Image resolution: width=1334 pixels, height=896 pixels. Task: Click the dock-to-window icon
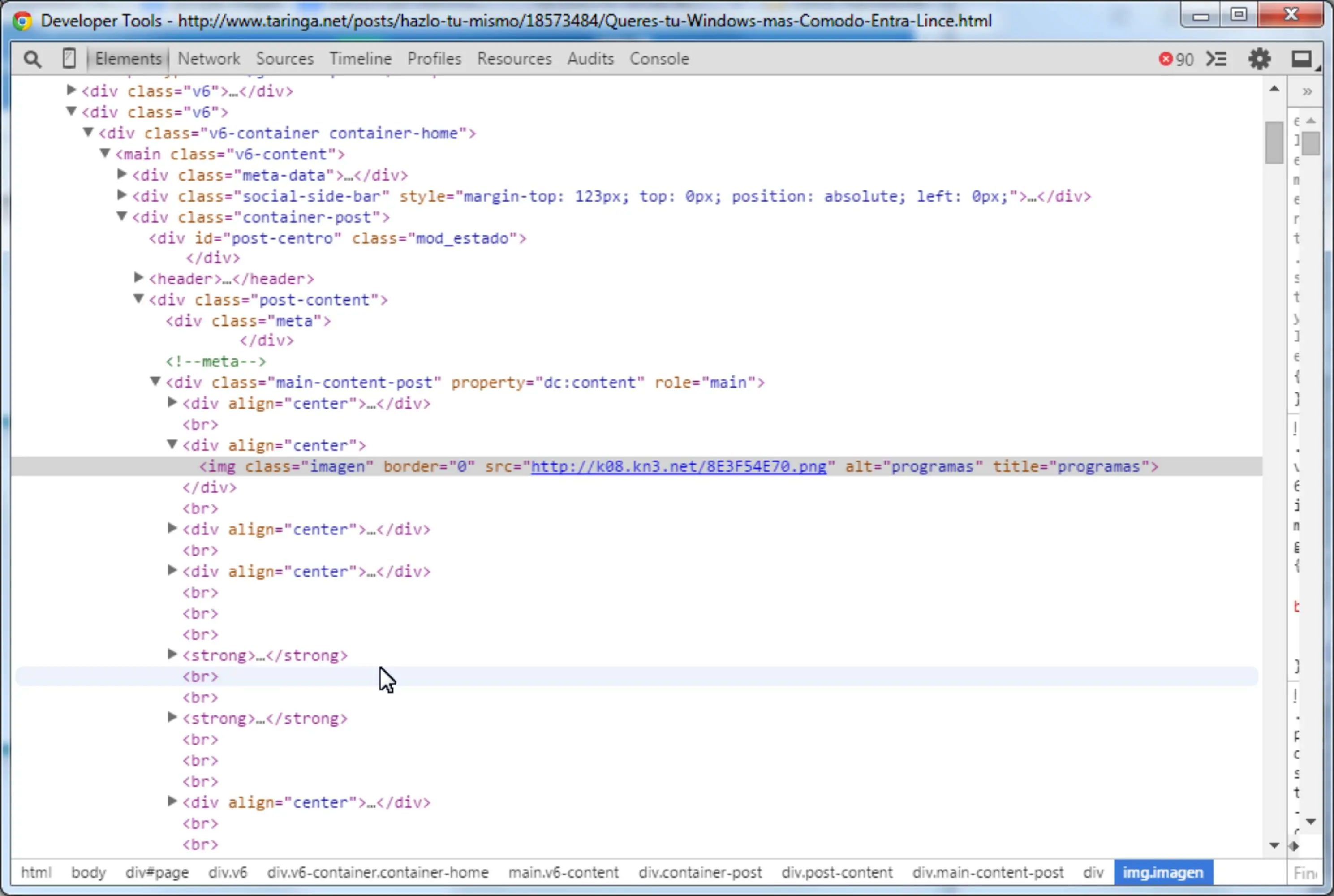(1301, 59)
